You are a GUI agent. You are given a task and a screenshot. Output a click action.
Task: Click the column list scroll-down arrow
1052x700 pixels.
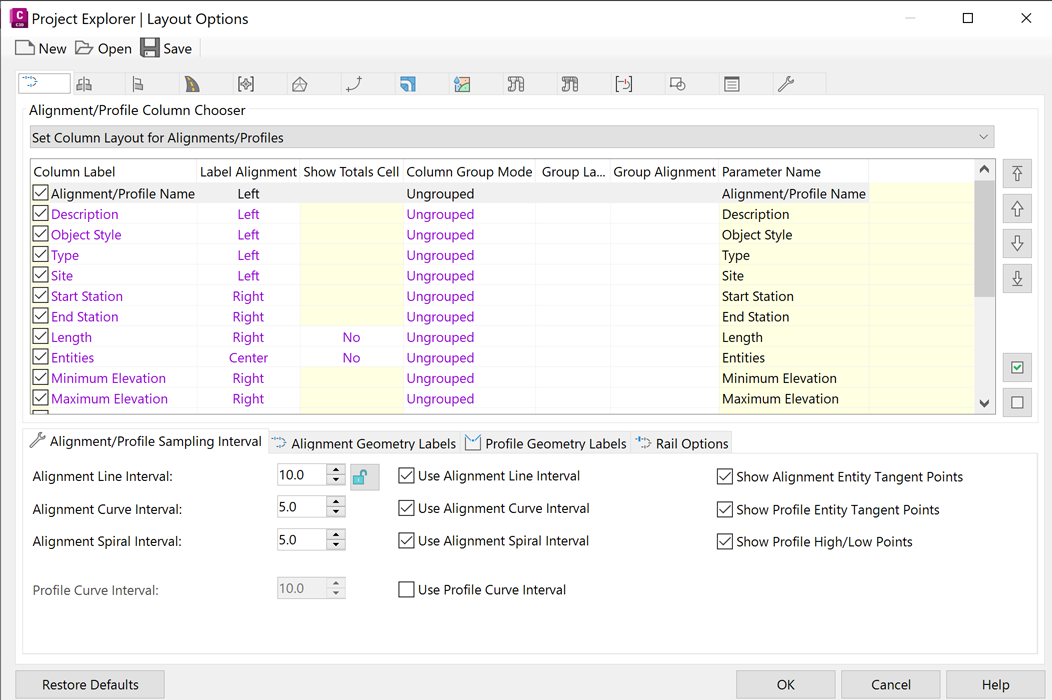pos(984,403)
